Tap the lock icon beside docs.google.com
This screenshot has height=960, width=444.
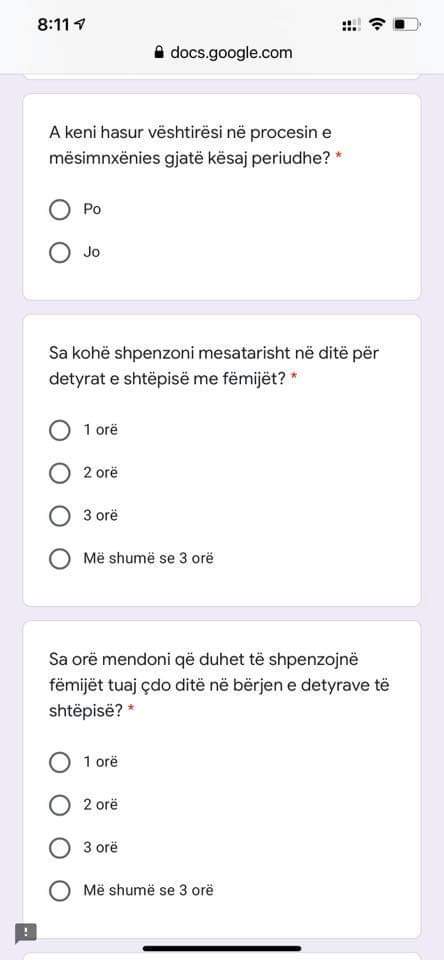click(159, 53)
